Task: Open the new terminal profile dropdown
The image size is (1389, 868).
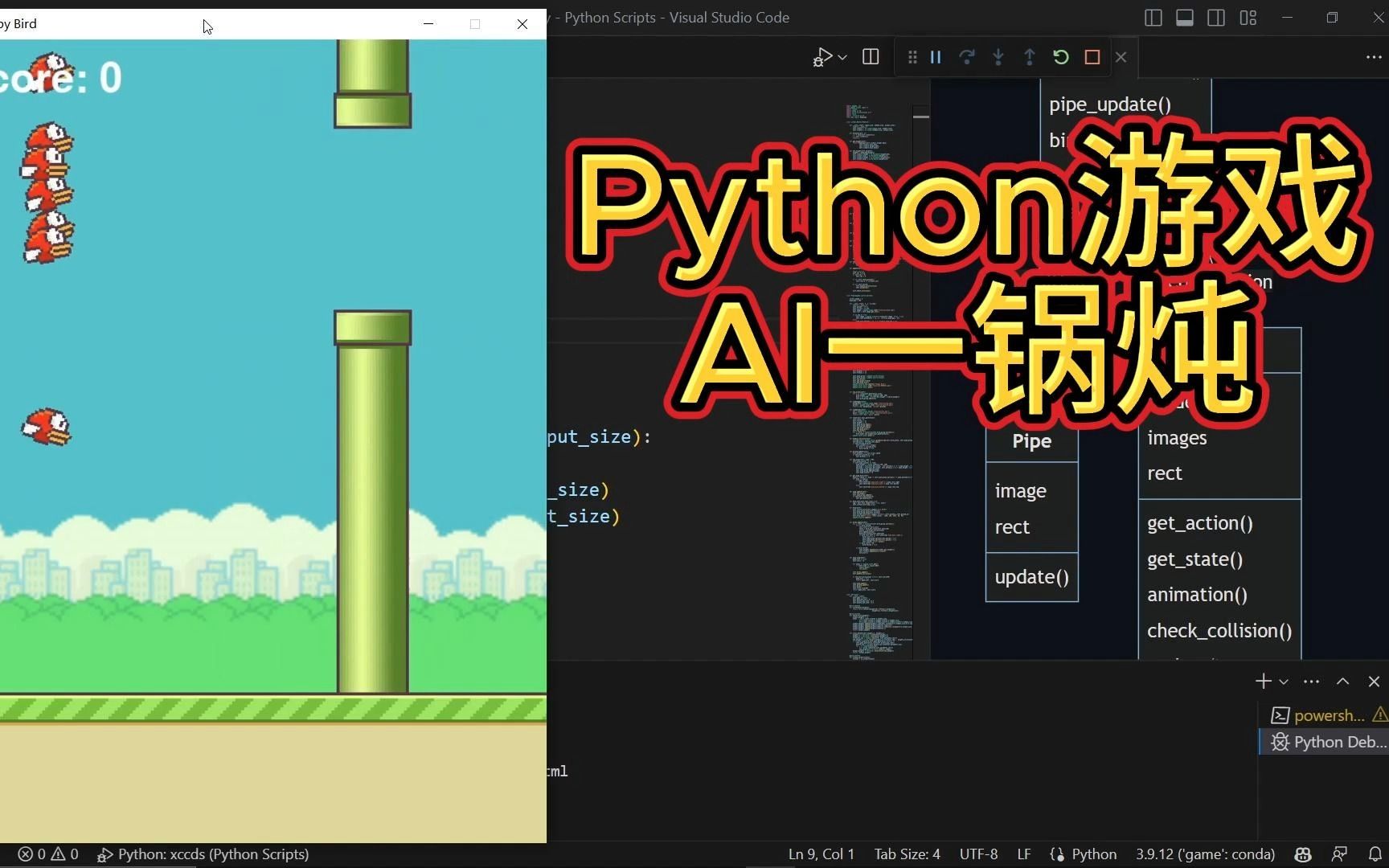Action: click(1284, 681)
